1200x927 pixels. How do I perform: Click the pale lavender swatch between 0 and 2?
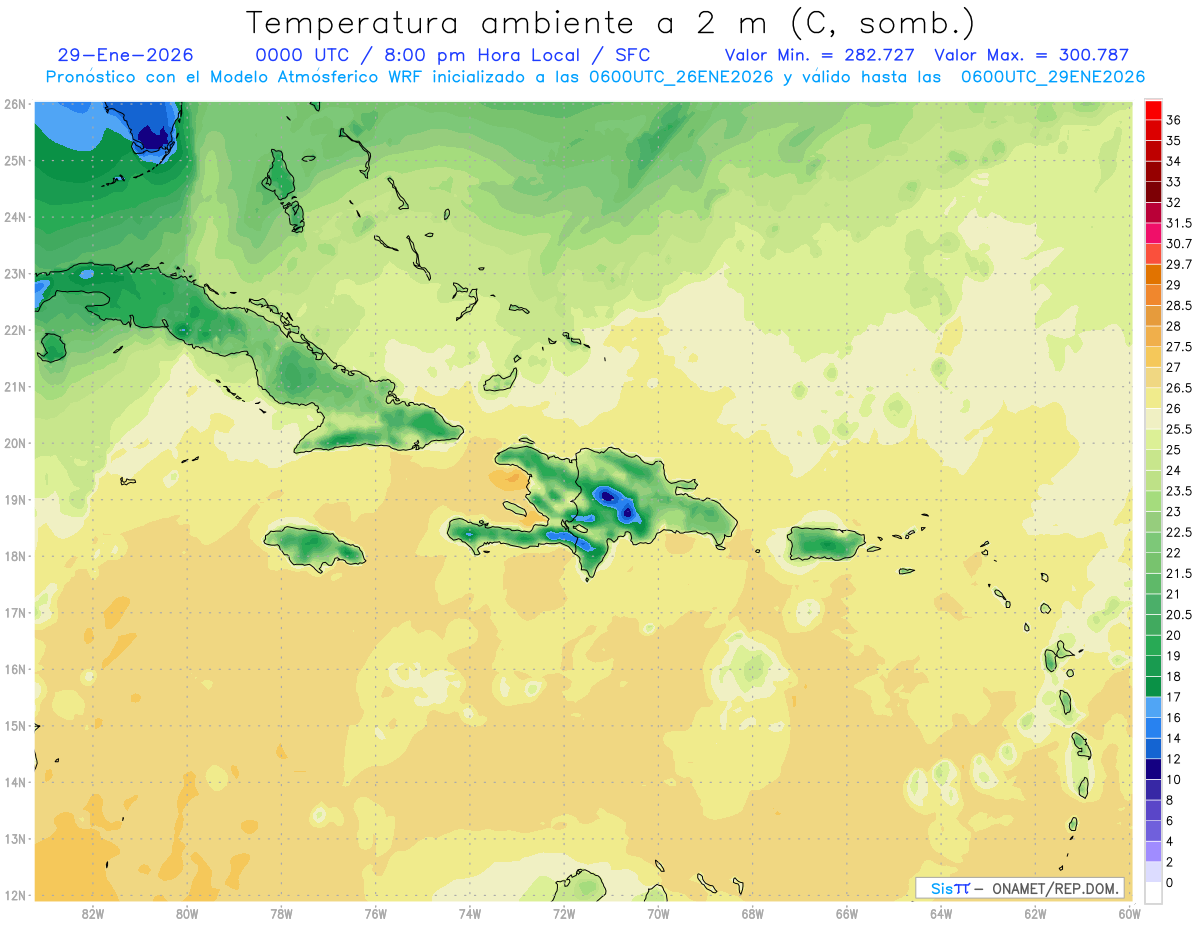(x=1153, y=872)
